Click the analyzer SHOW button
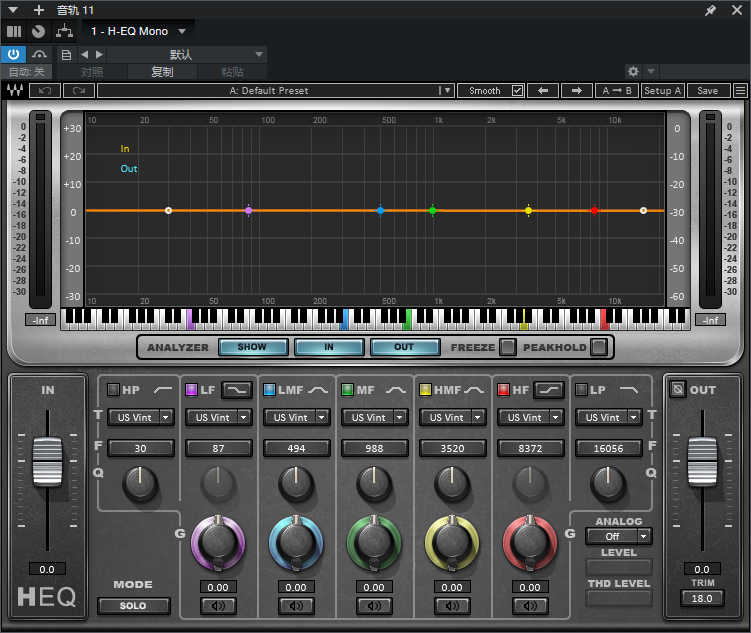Image resolution: width=751 pixels, height=633 pixels. [253, 347]
